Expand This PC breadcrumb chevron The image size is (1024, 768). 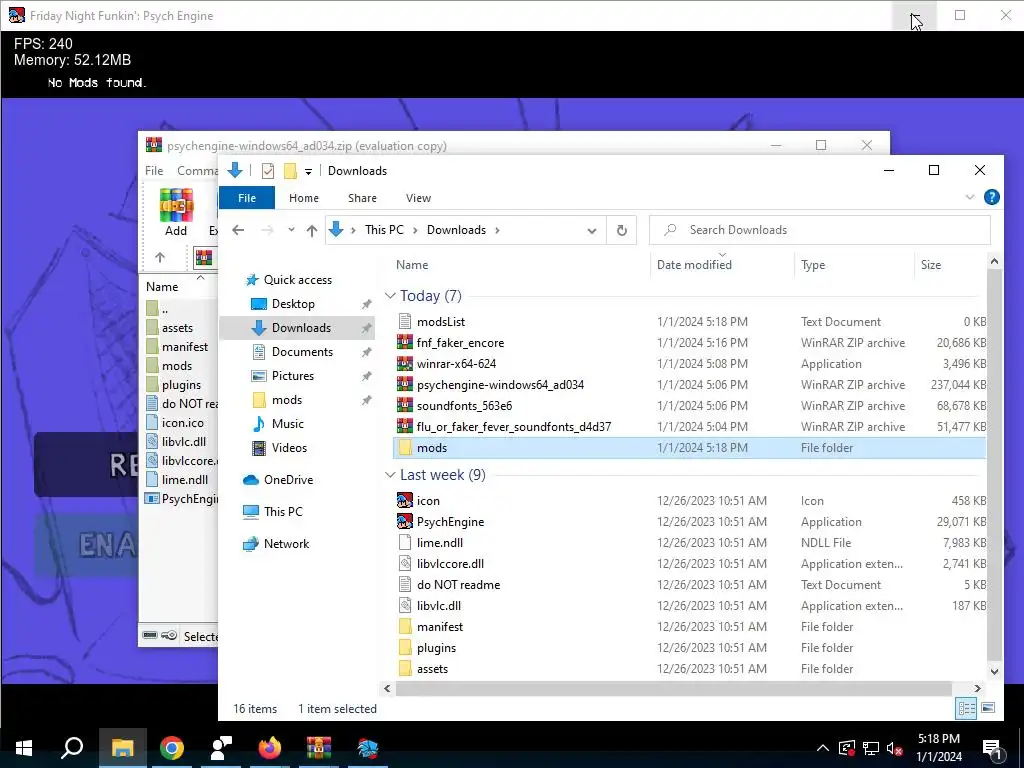[x=415, y=230]
